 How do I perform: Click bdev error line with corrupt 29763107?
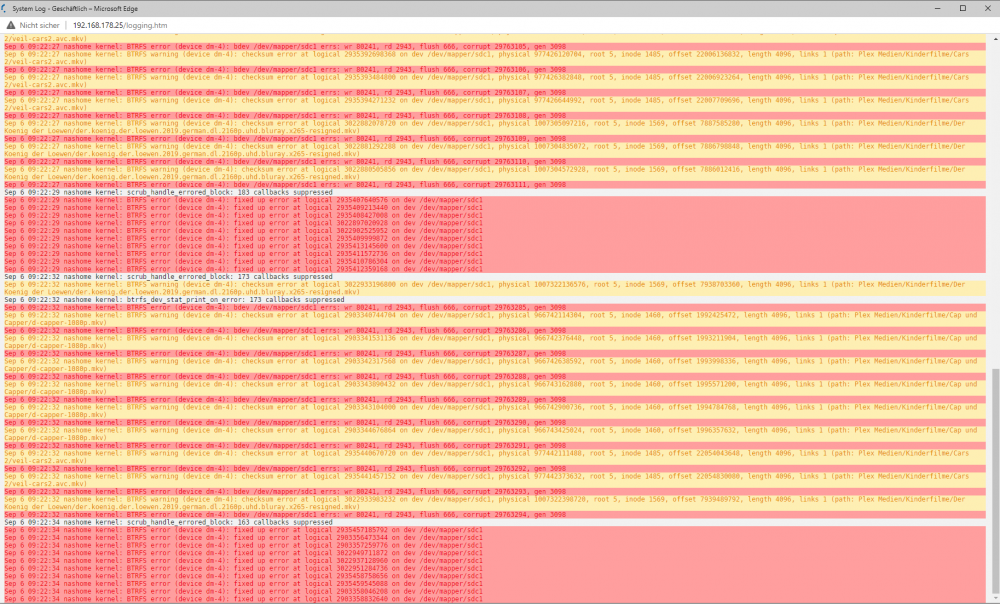pos(494,92)
